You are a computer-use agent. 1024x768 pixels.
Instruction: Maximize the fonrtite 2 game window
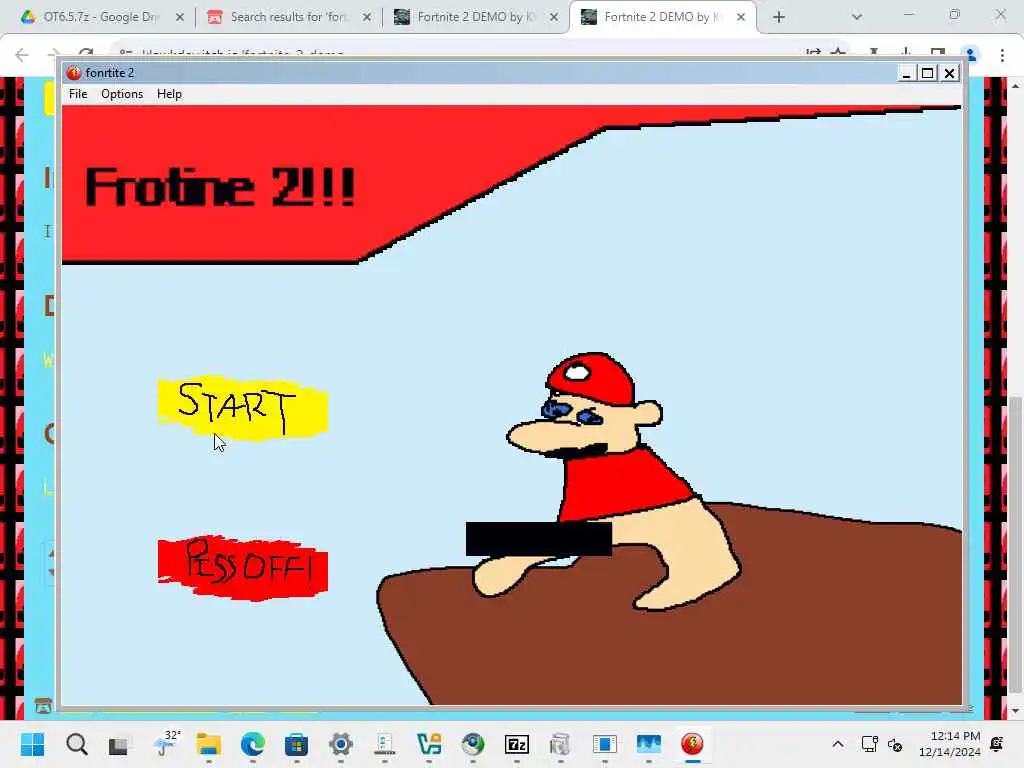pos(927,73)
